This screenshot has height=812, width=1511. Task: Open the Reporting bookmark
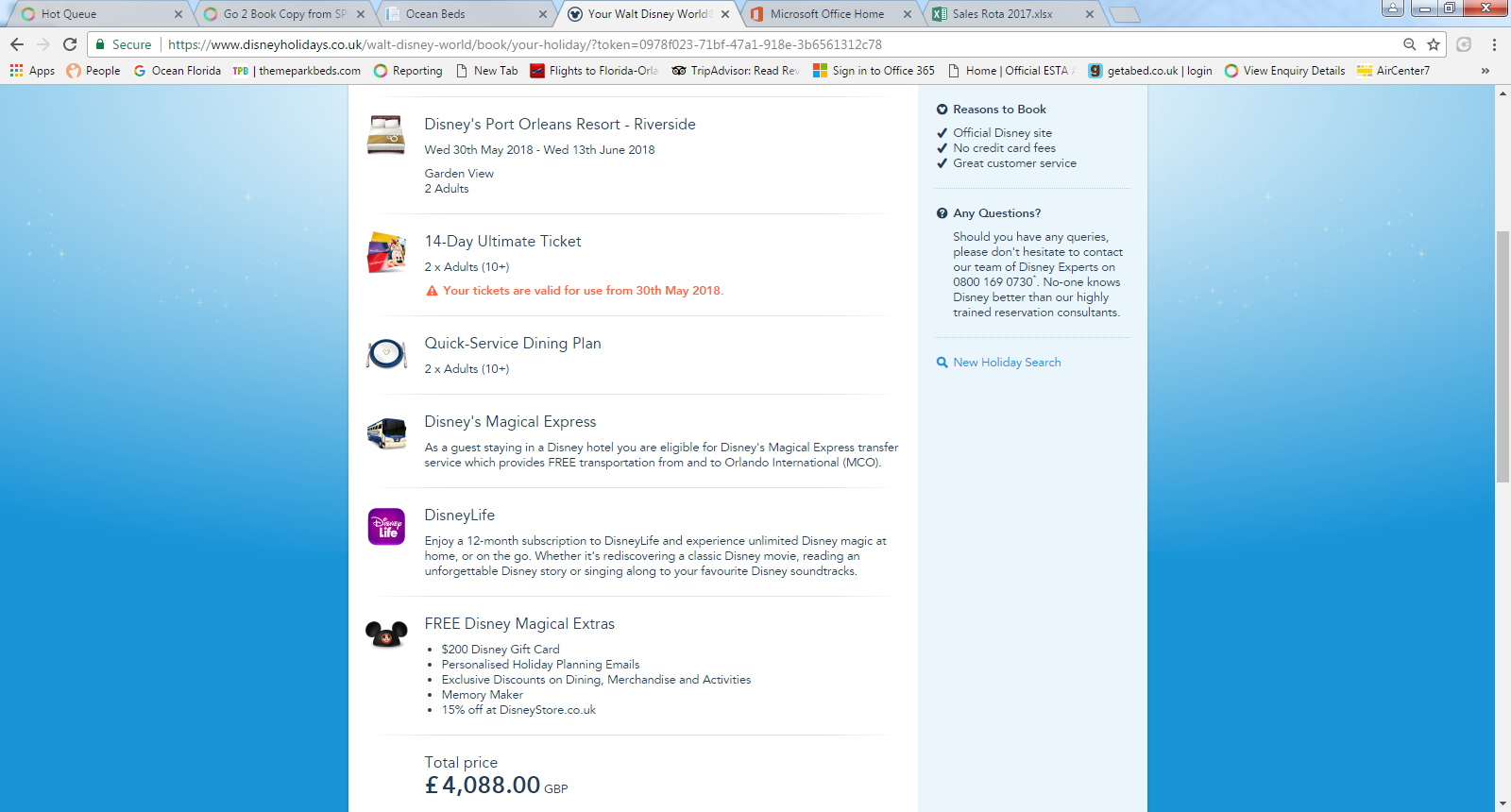click(x=408, y=71)
